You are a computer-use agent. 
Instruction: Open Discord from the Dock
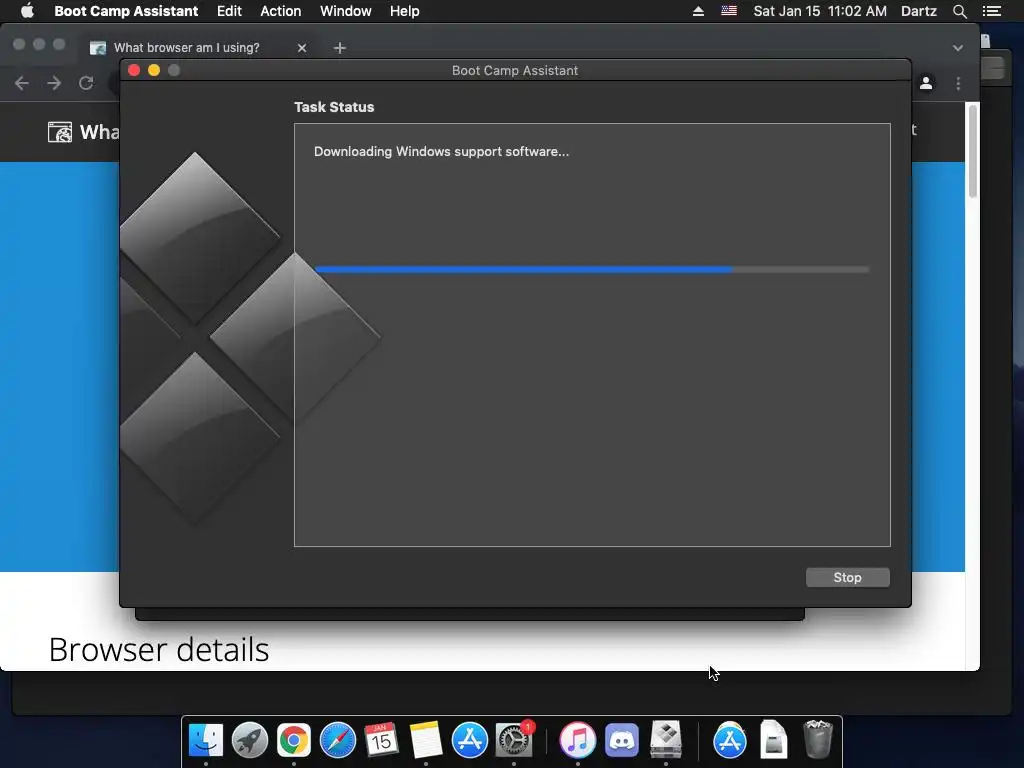coord(622,740)
